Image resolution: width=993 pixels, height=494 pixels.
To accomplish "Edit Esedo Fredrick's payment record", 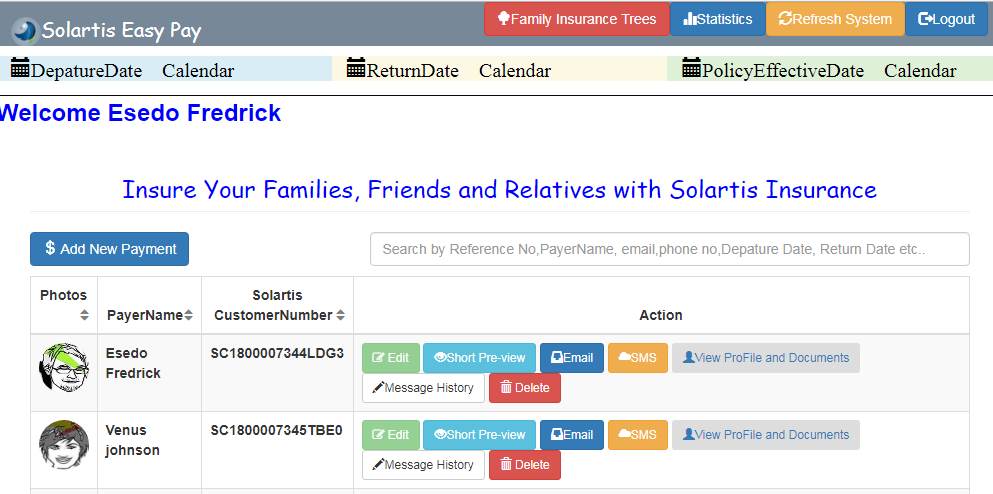I will (x=391, y=358).
